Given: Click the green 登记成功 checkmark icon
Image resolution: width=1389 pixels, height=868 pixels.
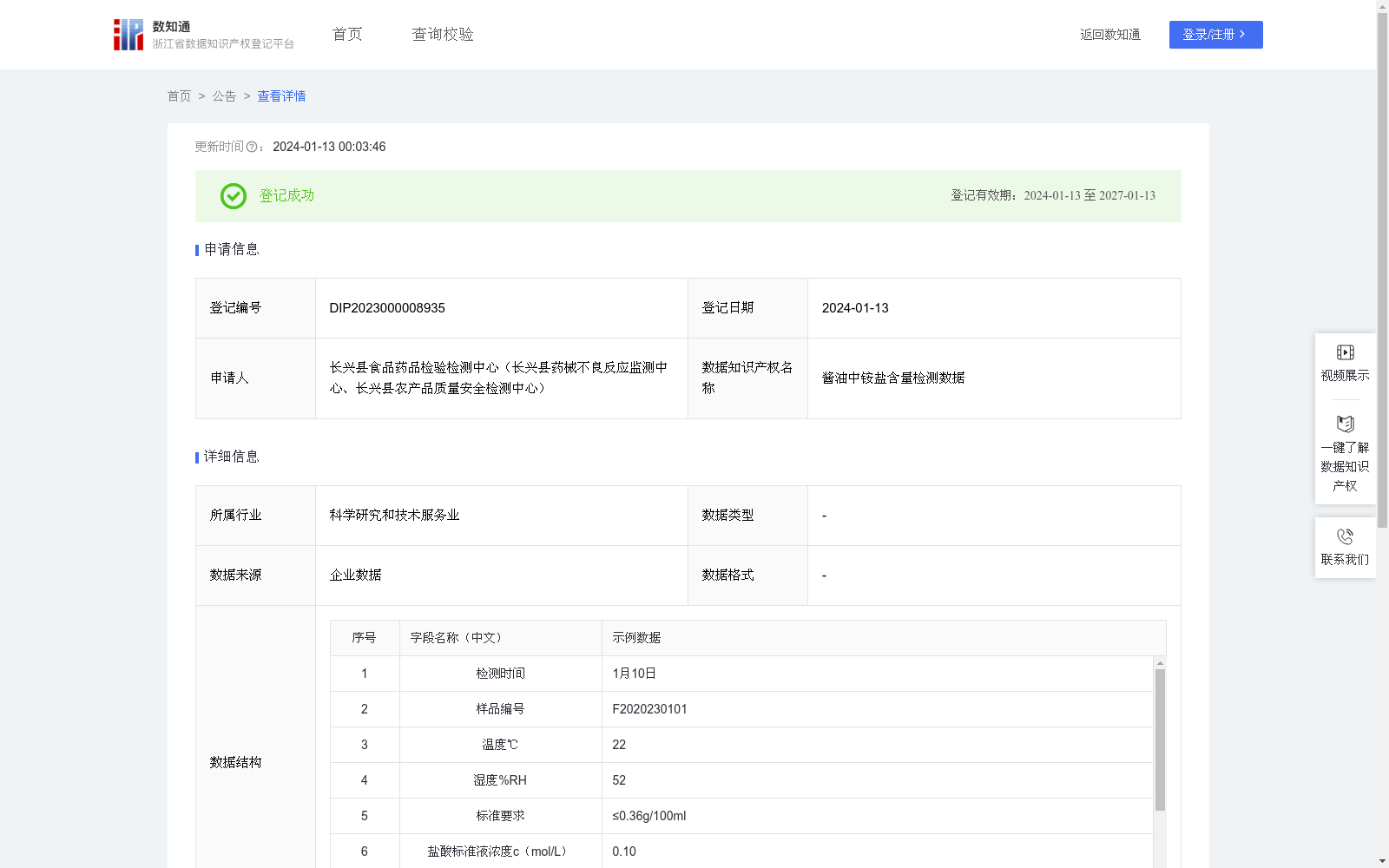Looking at the screenshot, I should 233,196.
